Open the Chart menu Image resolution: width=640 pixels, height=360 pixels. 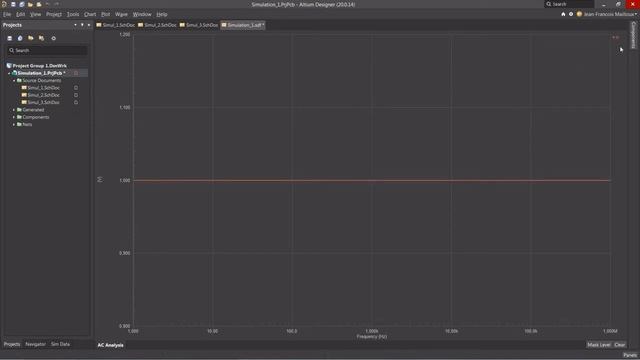tap(90, 14)
